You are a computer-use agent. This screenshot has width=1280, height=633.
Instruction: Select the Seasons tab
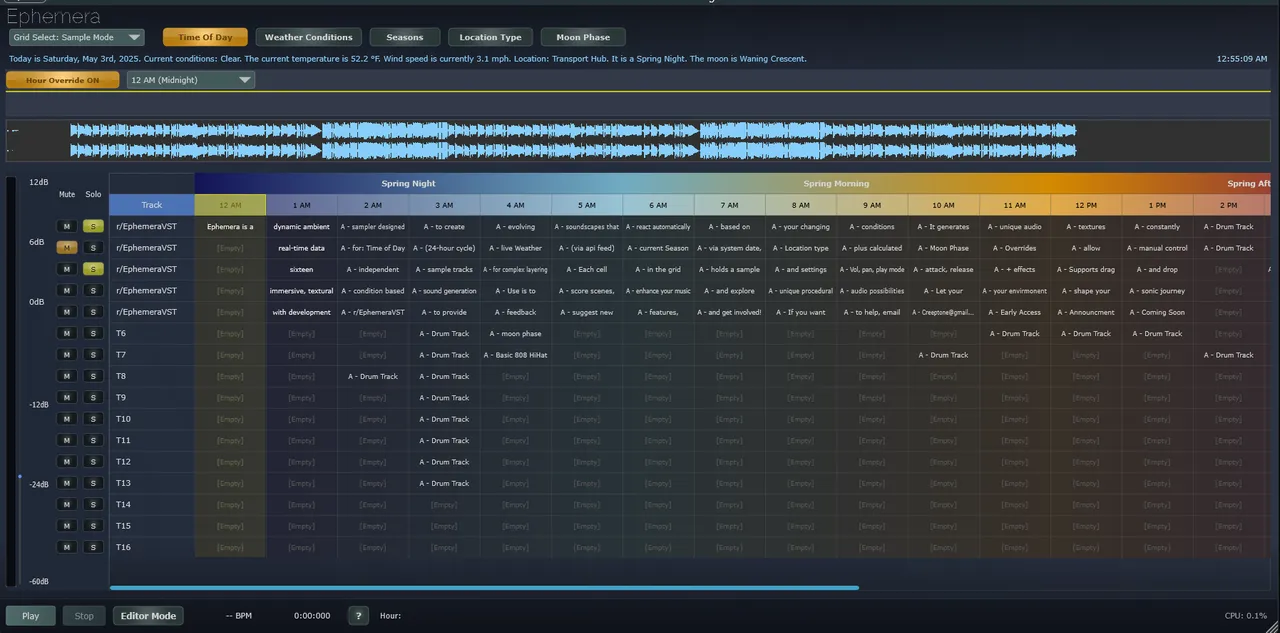[405, 37]
